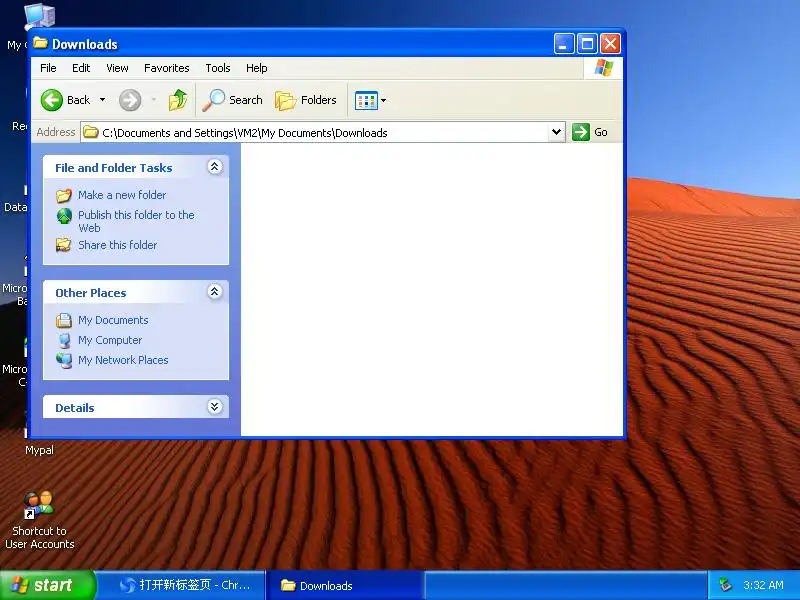Screen dimensions: 800x600
Task: Open the File menu
Action: point(48,68)
